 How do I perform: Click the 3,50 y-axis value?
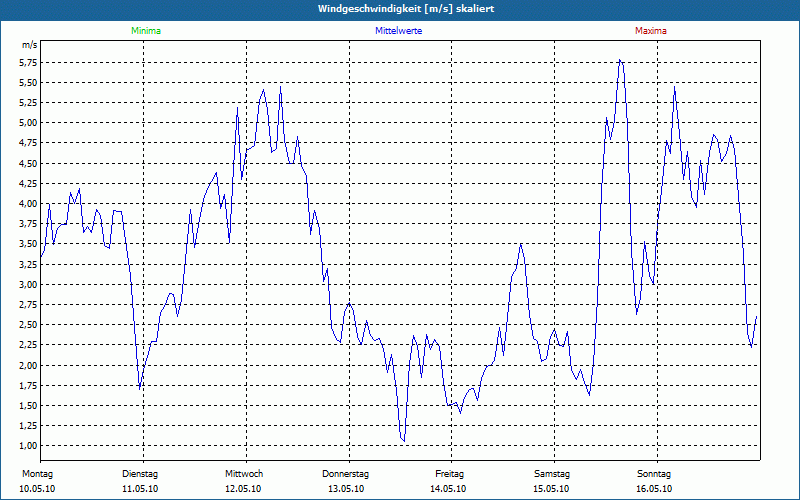coord(29,244)
